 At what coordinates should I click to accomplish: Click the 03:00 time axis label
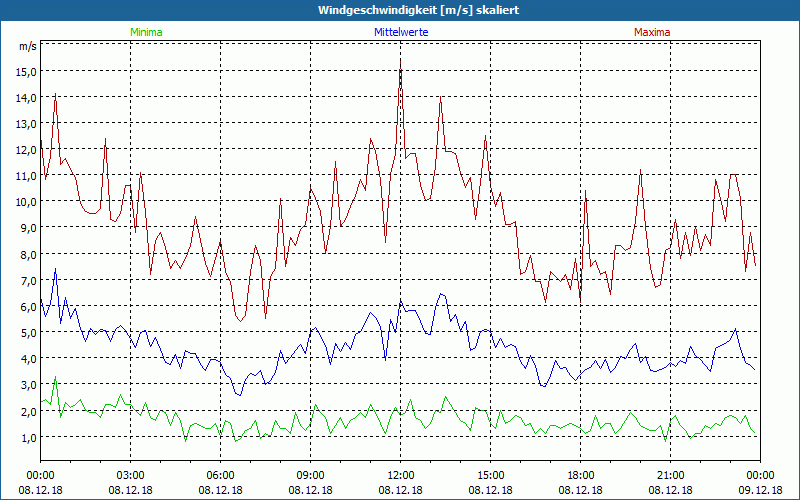coord(131,476)
